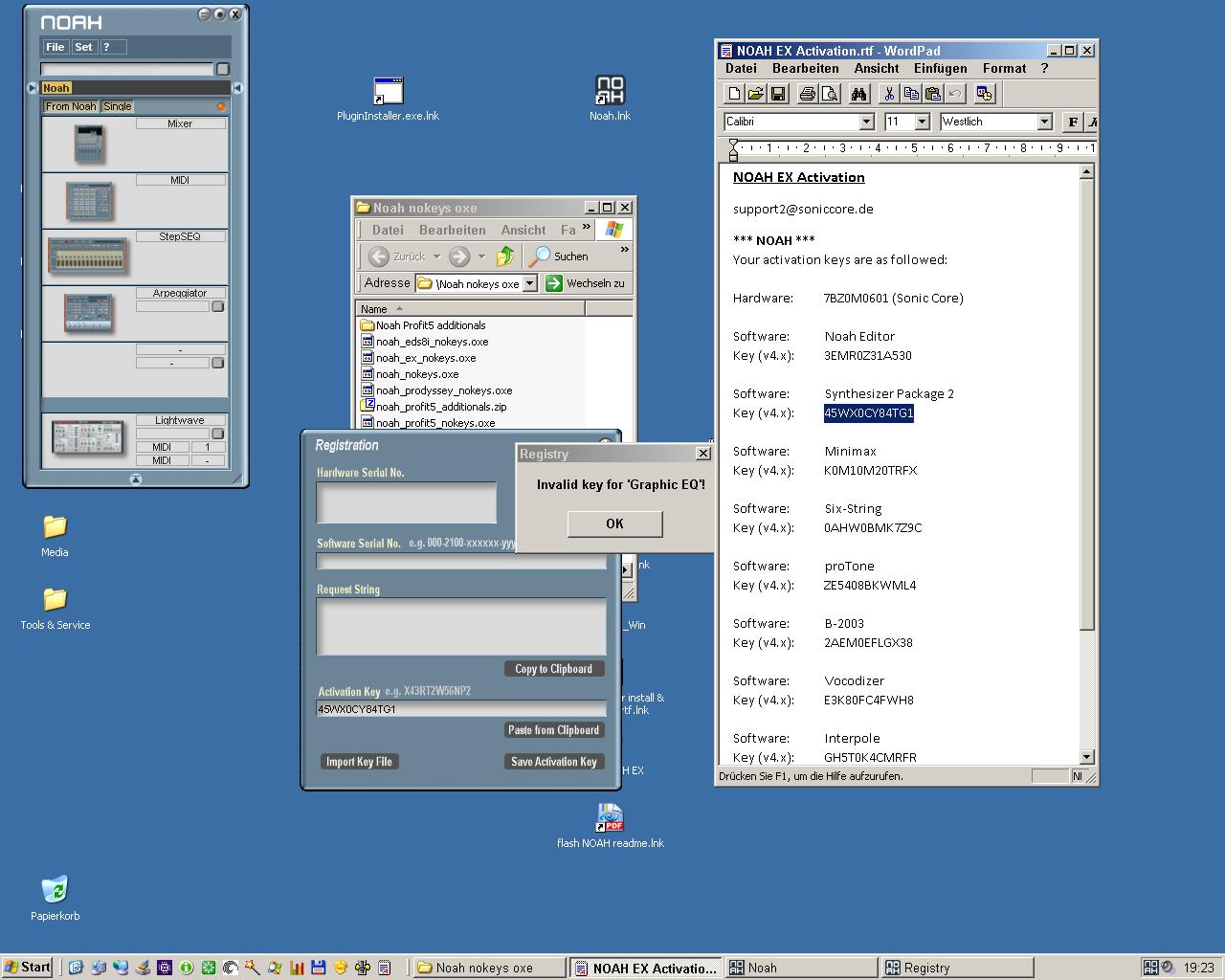Screen dimensions: 1225x980
Task: Toggle the From Noah button
Action: pos(71,106)
